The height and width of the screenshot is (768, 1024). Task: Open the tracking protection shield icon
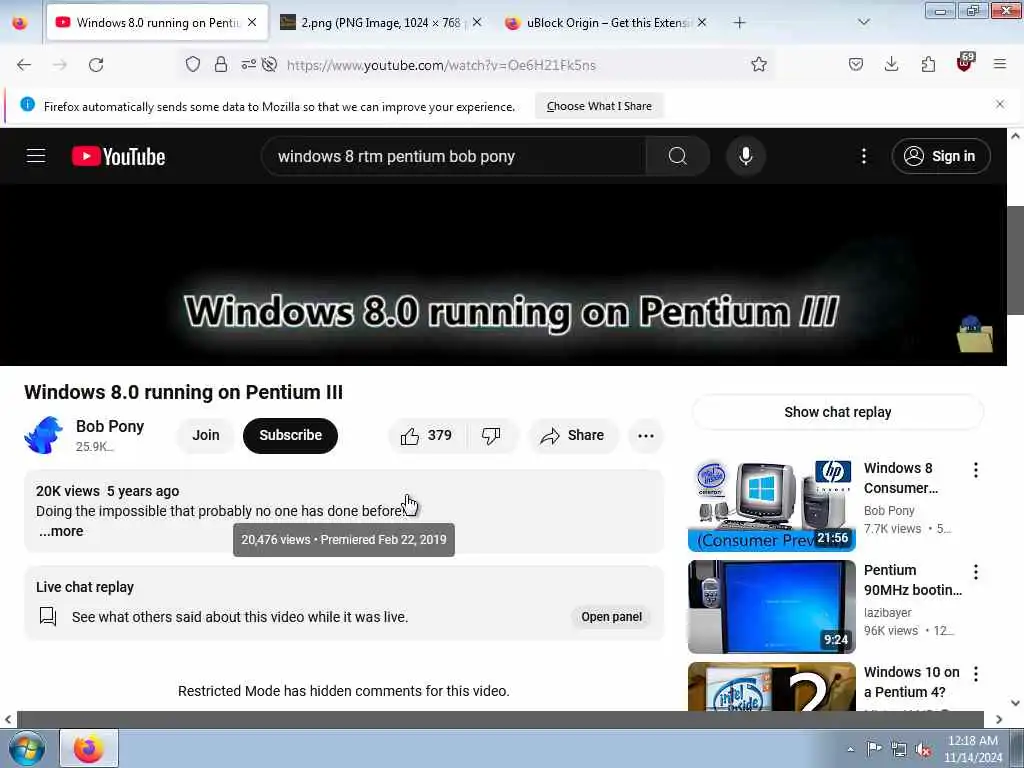click(x=193, y=64)
